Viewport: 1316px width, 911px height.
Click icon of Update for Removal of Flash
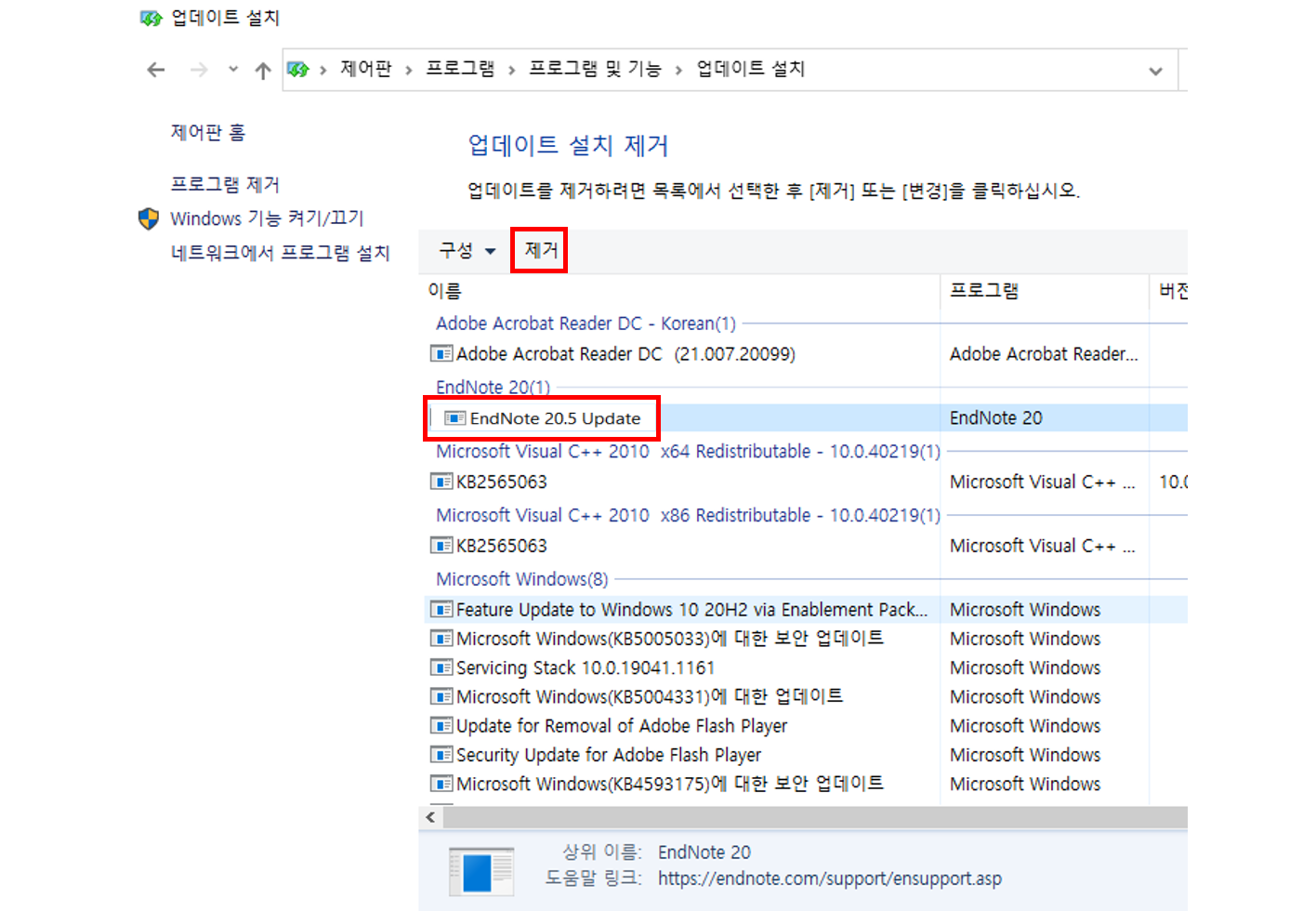click(x=441, y=726)
